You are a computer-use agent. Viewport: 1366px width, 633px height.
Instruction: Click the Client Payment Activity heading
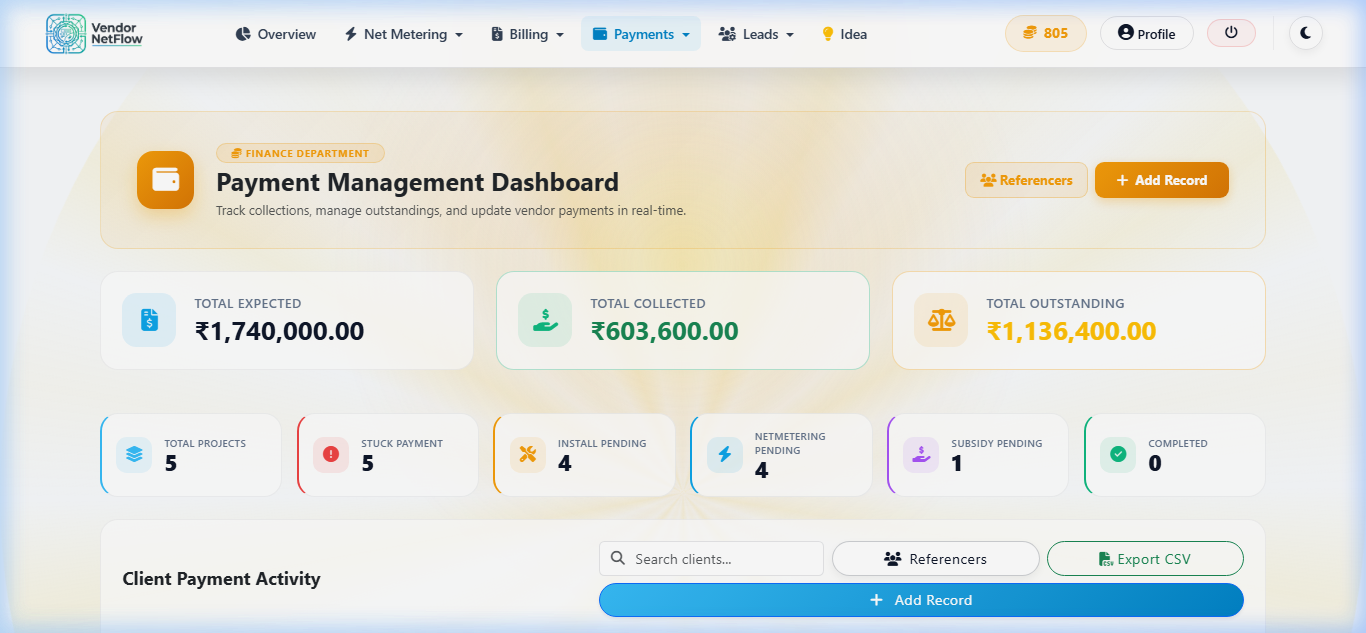pyautogui.click(x=221, y=579)
